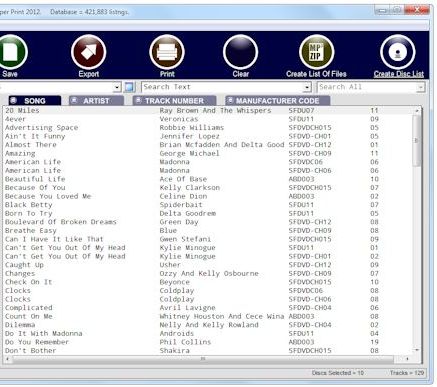Select the Black Betty song entry

(29, 205)
